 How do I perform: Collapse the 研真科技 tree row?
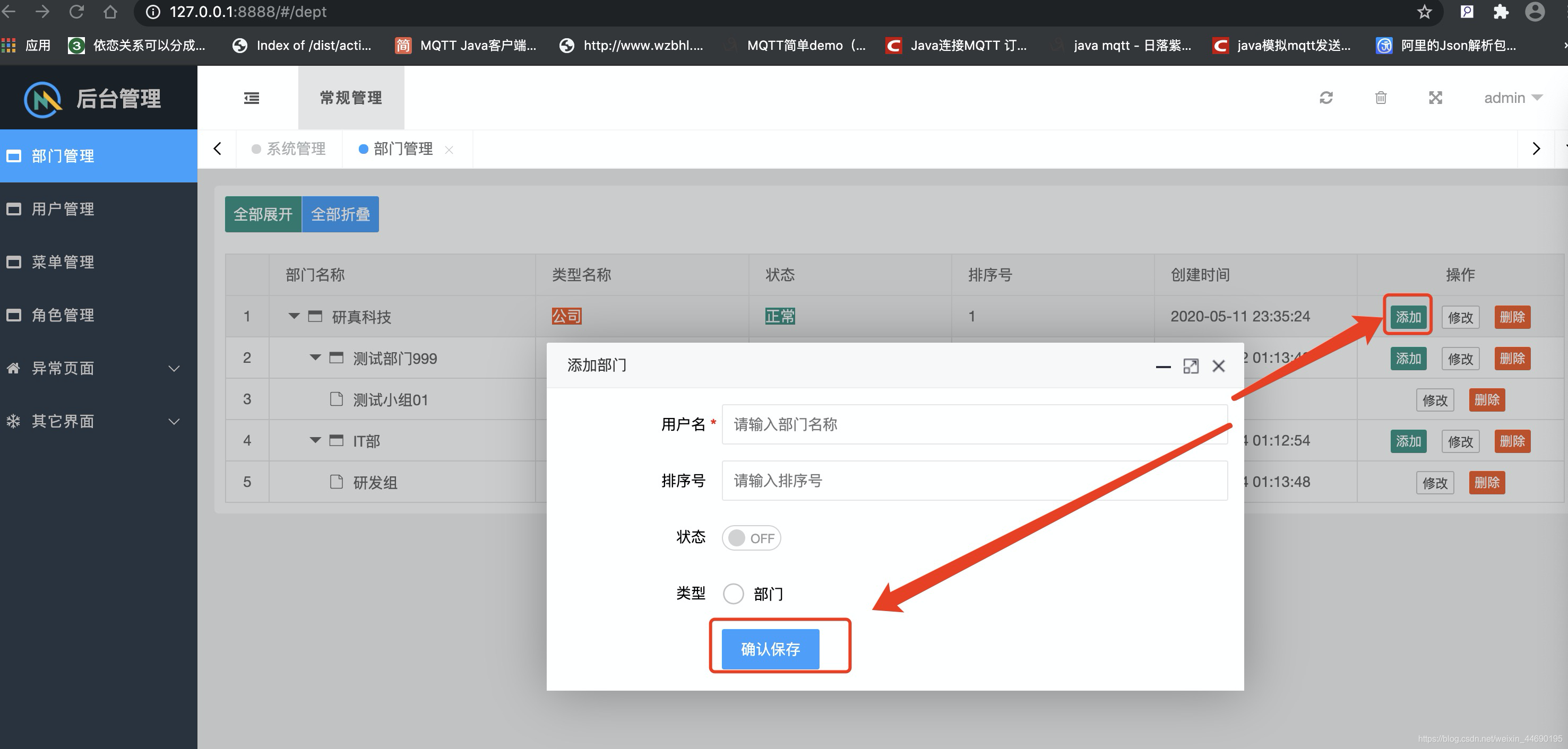tap(294, 316)
